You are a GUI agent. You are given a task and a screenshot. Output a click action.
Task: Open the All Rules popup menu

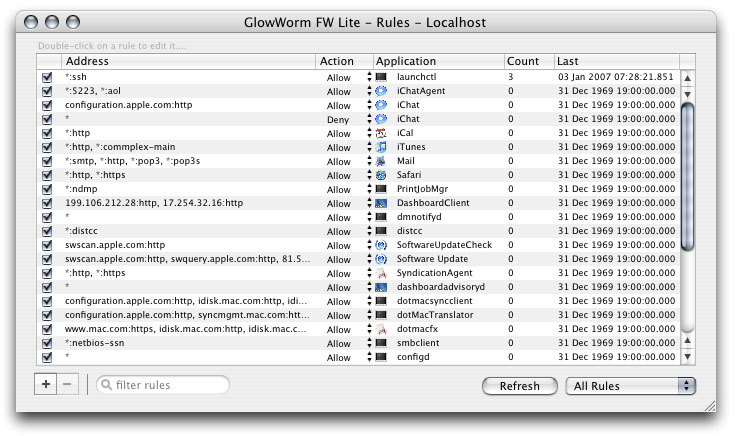[x=630, y=386]
